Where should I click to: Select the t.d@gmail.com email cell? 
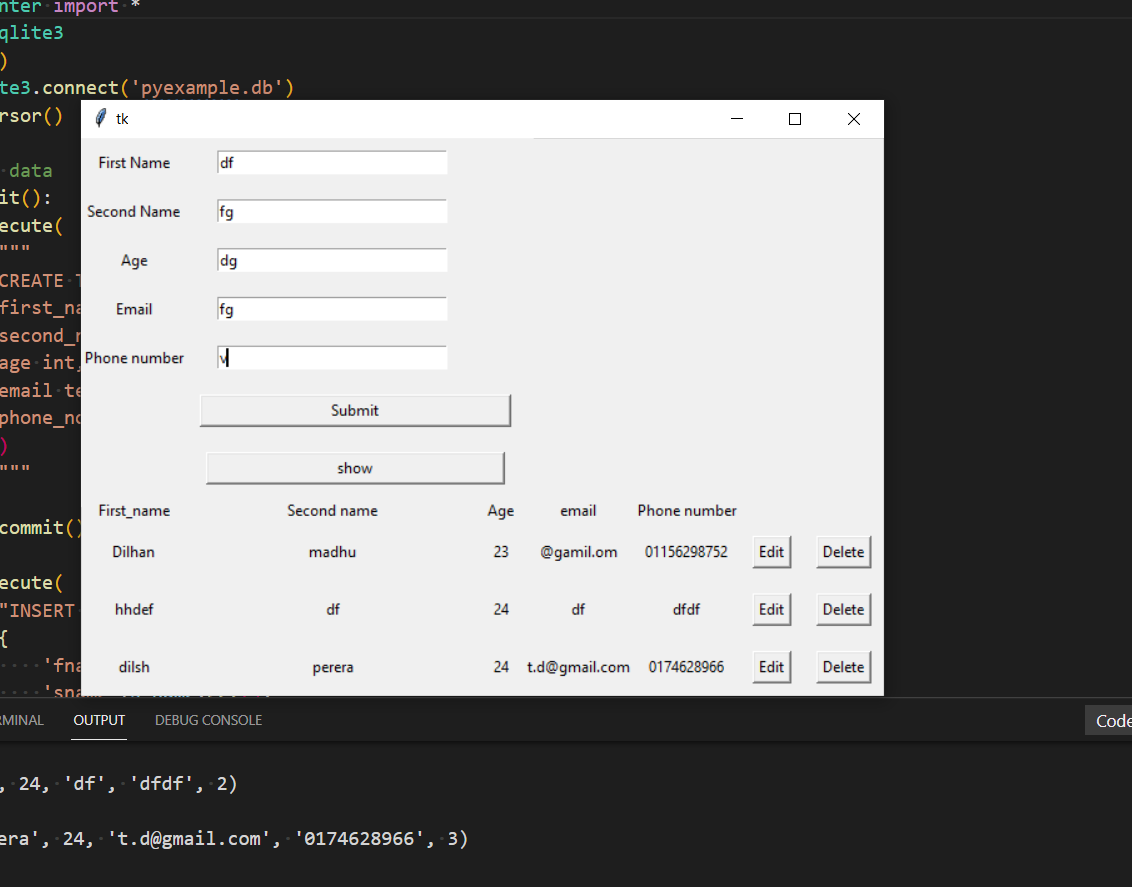click(x=578, y=668)
